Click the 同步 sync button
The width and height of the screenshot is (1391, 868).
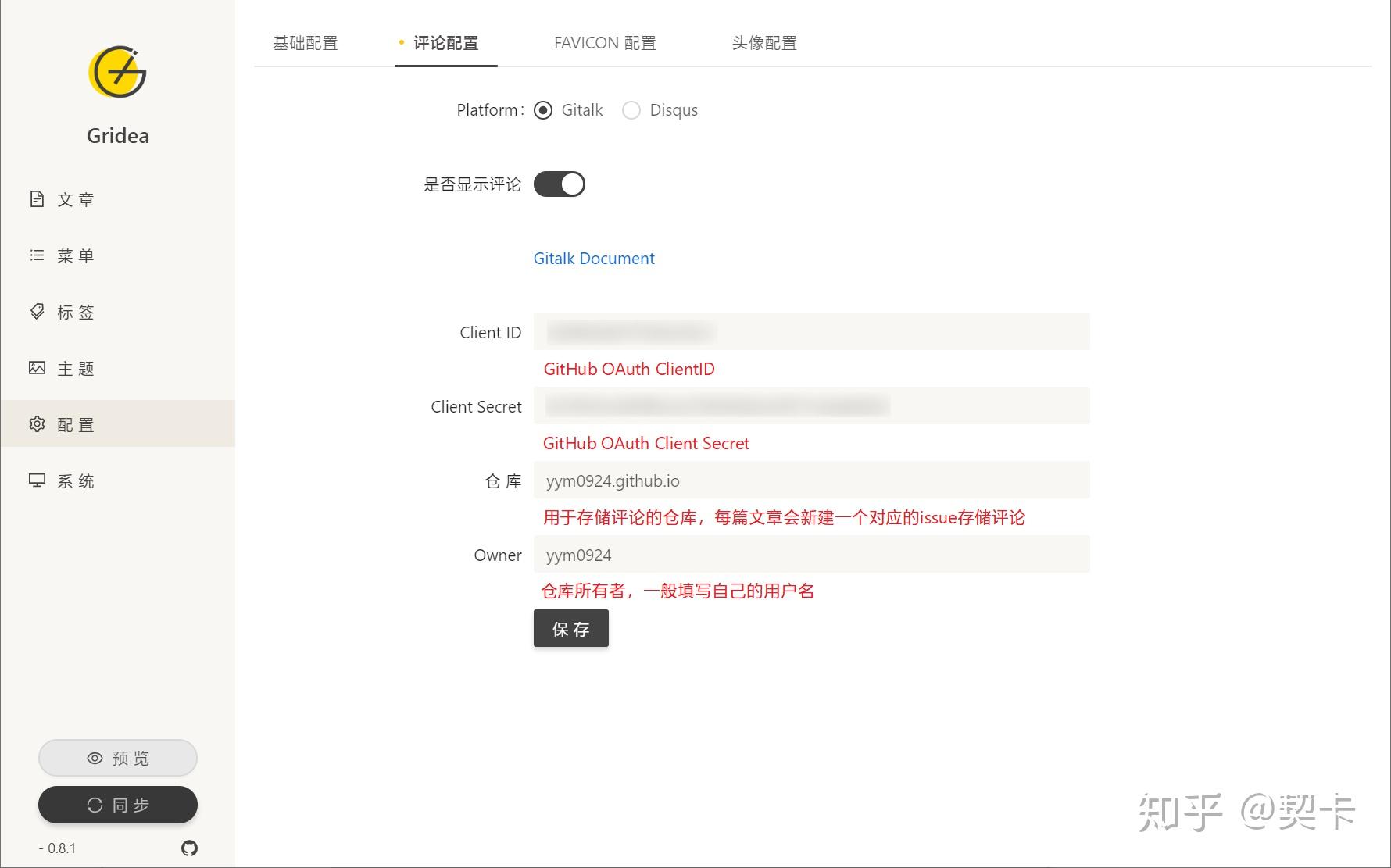point(118,805)
